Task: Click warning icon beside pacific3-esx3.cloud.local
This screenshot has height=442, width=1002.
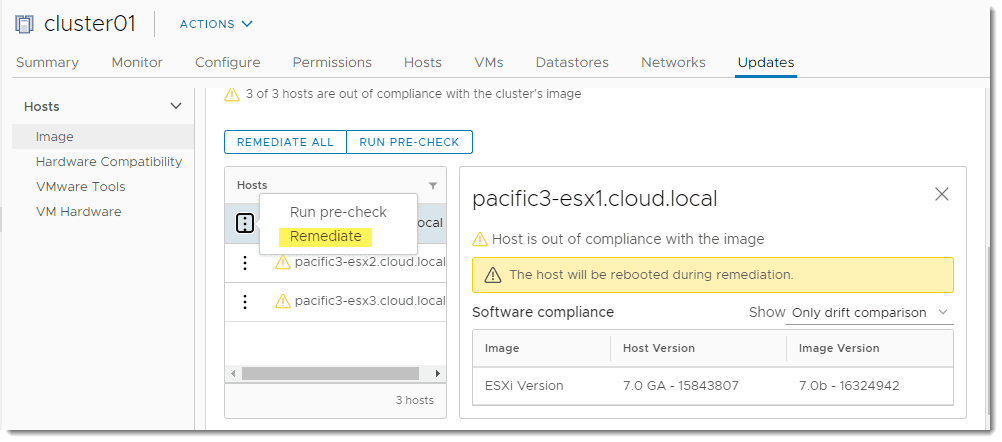Action: [x=282, y=301]
